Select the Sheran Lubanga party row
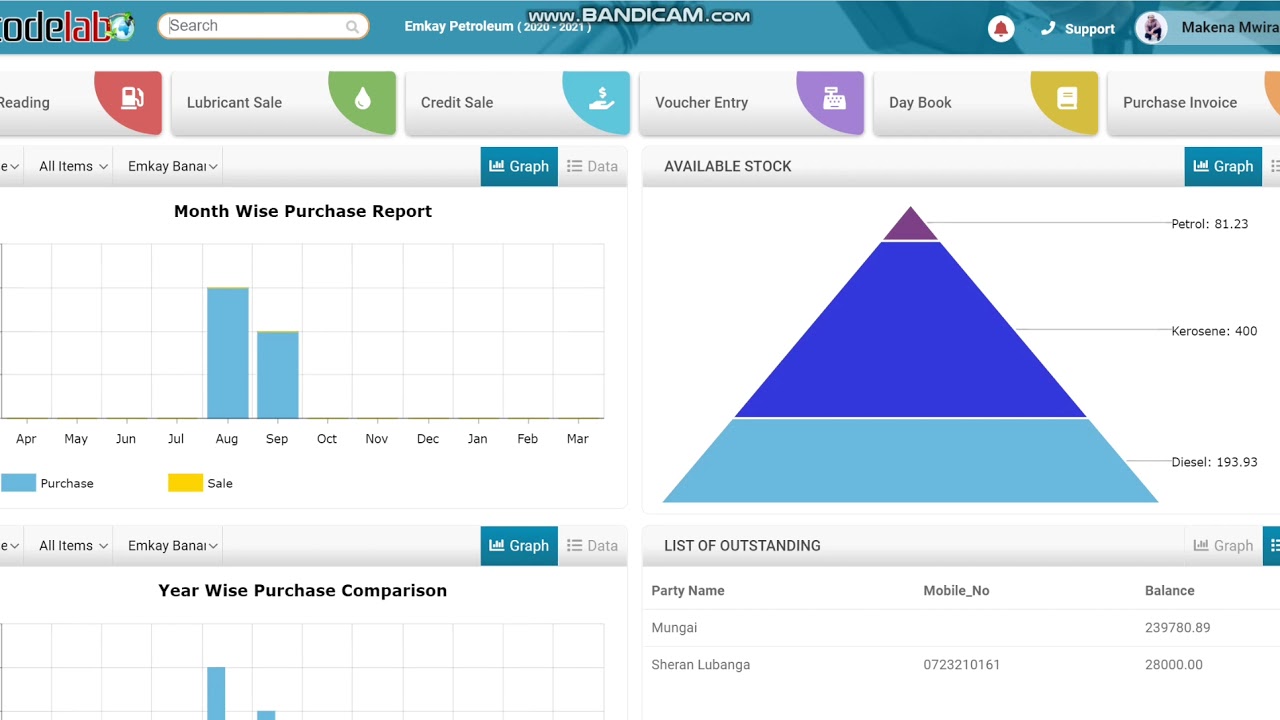 click(961, 665)
